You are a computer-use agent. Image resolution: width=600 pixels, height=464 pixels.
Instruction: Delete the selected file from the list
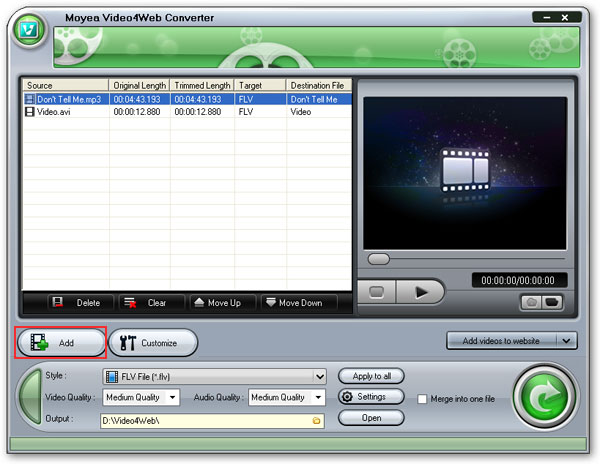point(80,303)
